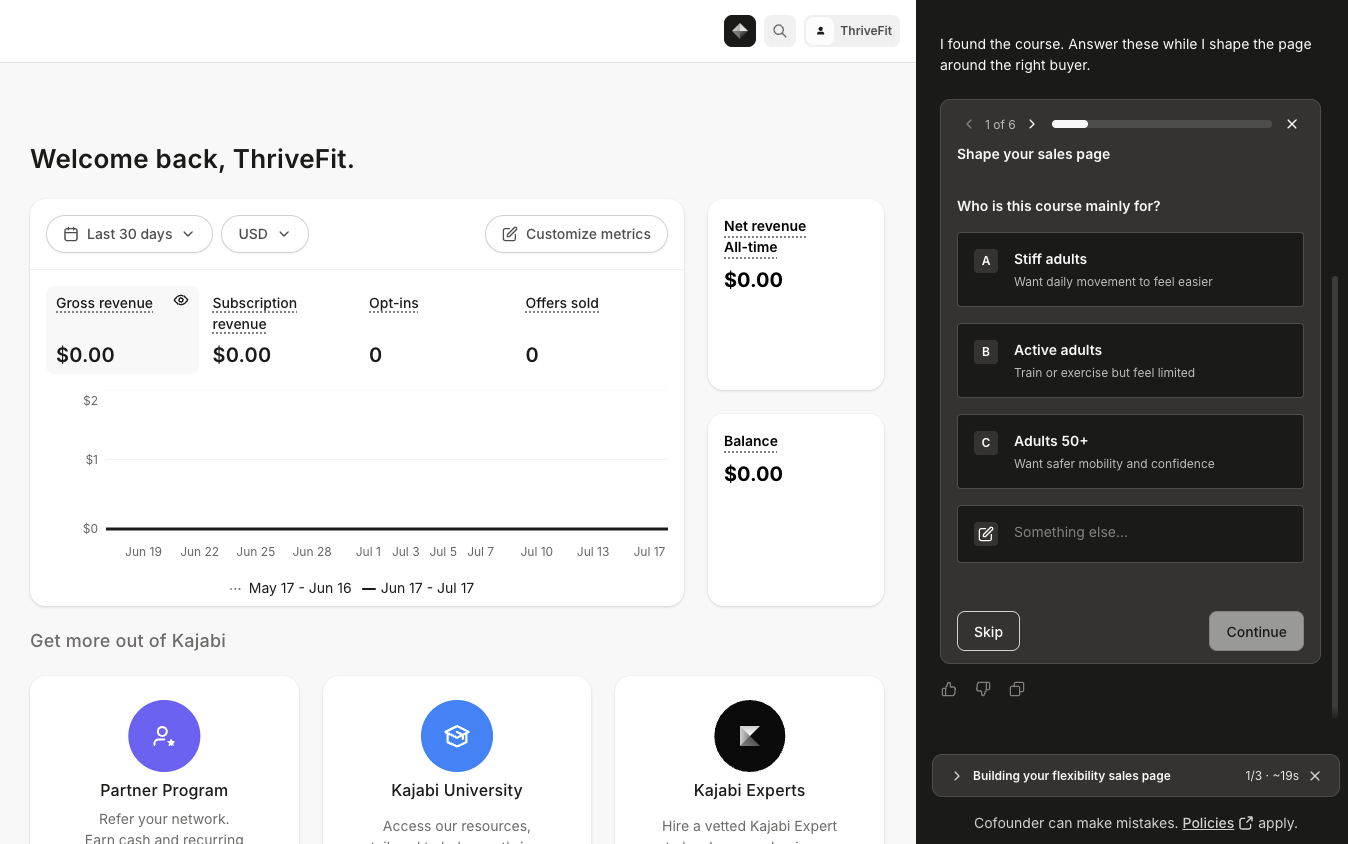Click the Net revenue All-time label
1348x844 pixels.
tap(765, 236)
